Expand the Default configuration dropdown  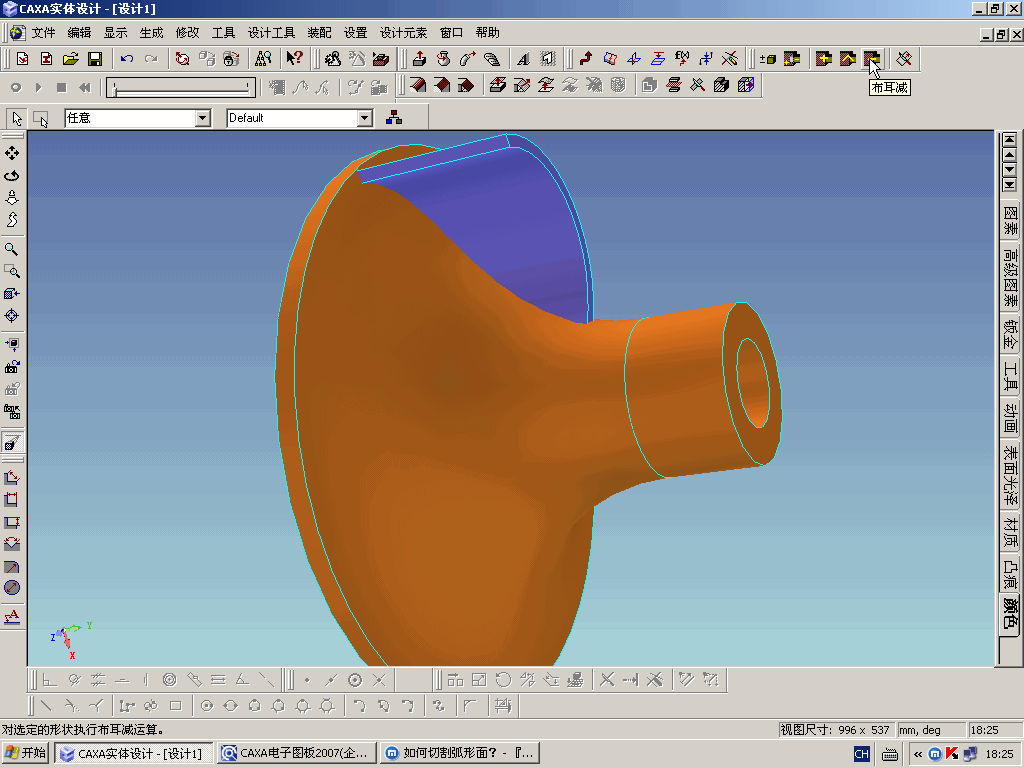364,118
